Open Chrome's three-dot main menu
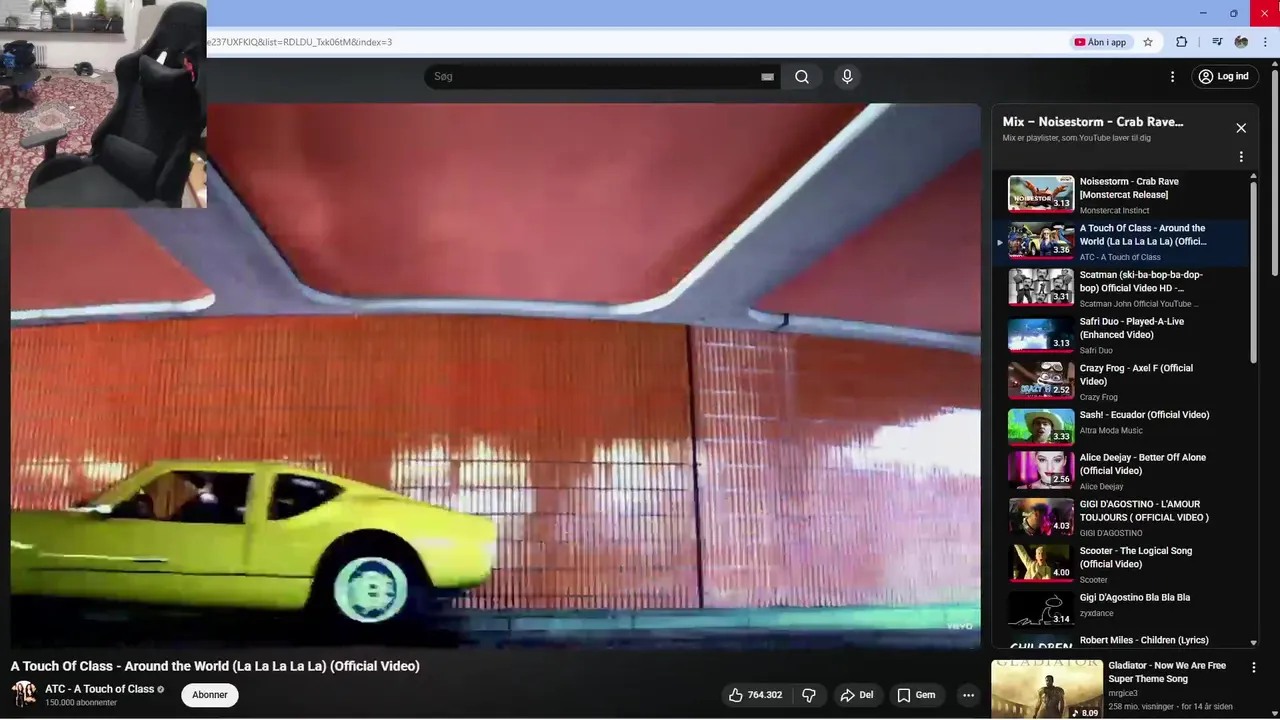1280x720 pixels. click(1265, 42)
